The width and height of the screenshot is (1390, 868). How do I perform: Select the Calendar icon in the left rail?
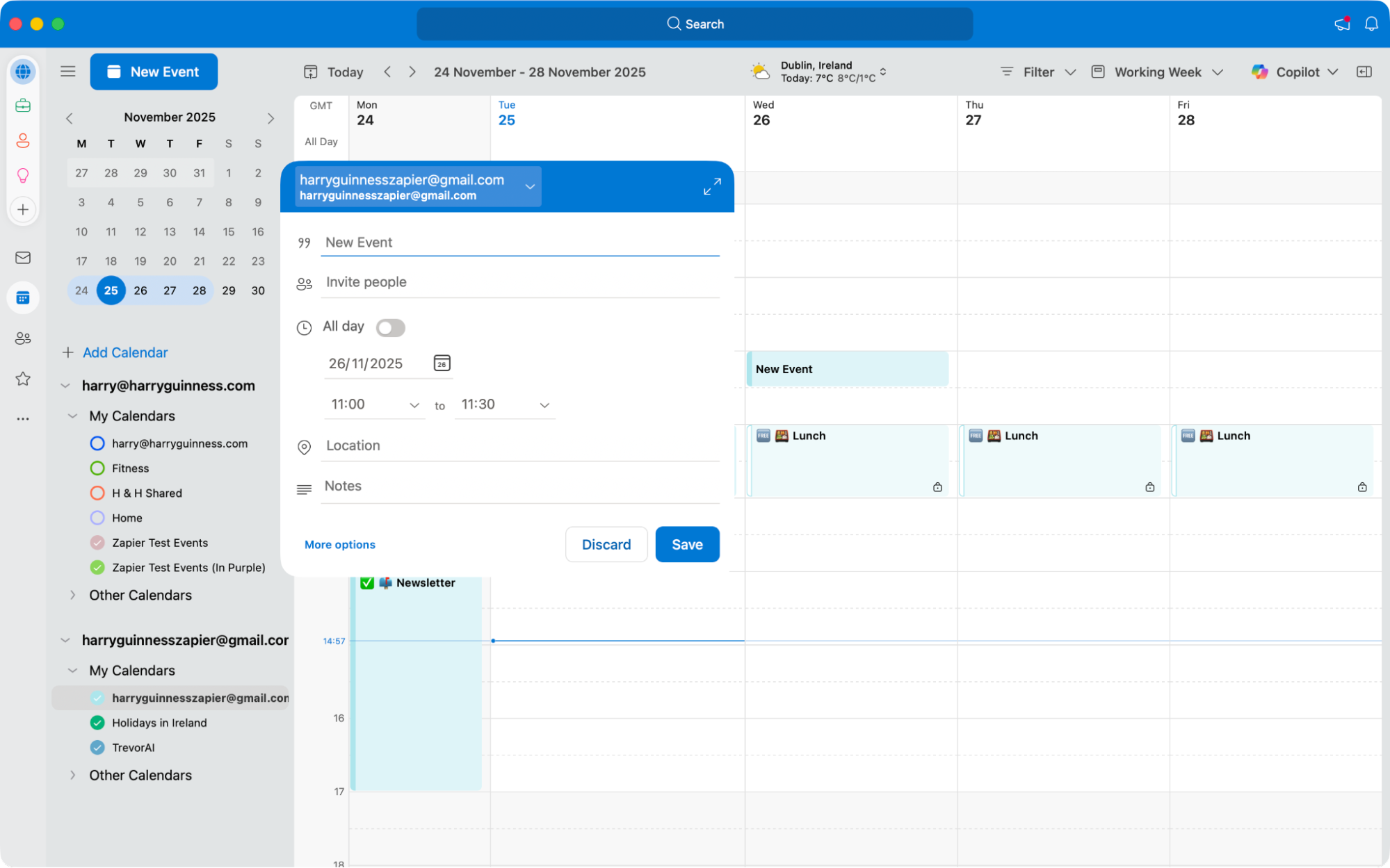[x=23, y=297]
